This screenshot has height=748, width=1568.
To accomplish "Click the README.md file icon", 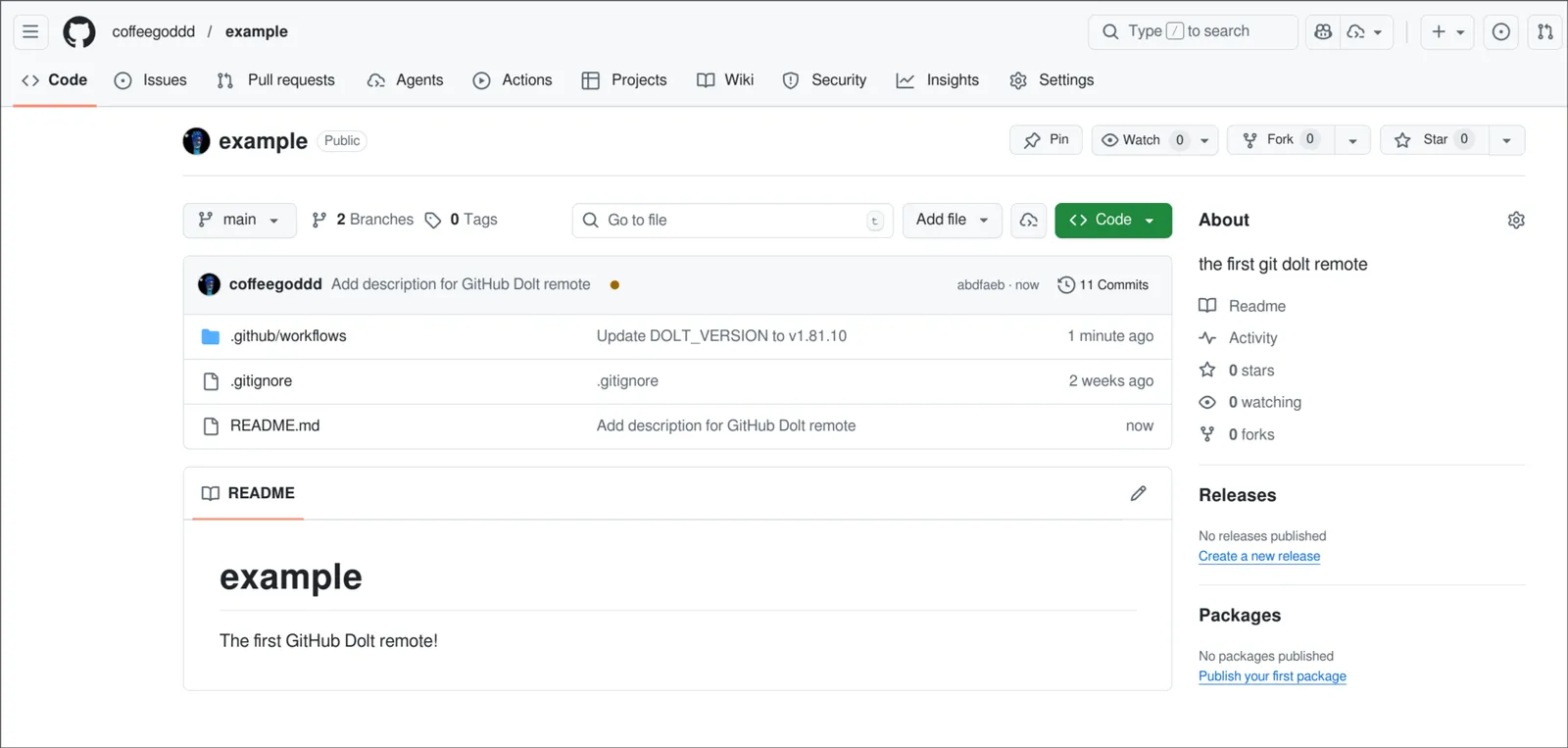I will (x=210, y=426).
